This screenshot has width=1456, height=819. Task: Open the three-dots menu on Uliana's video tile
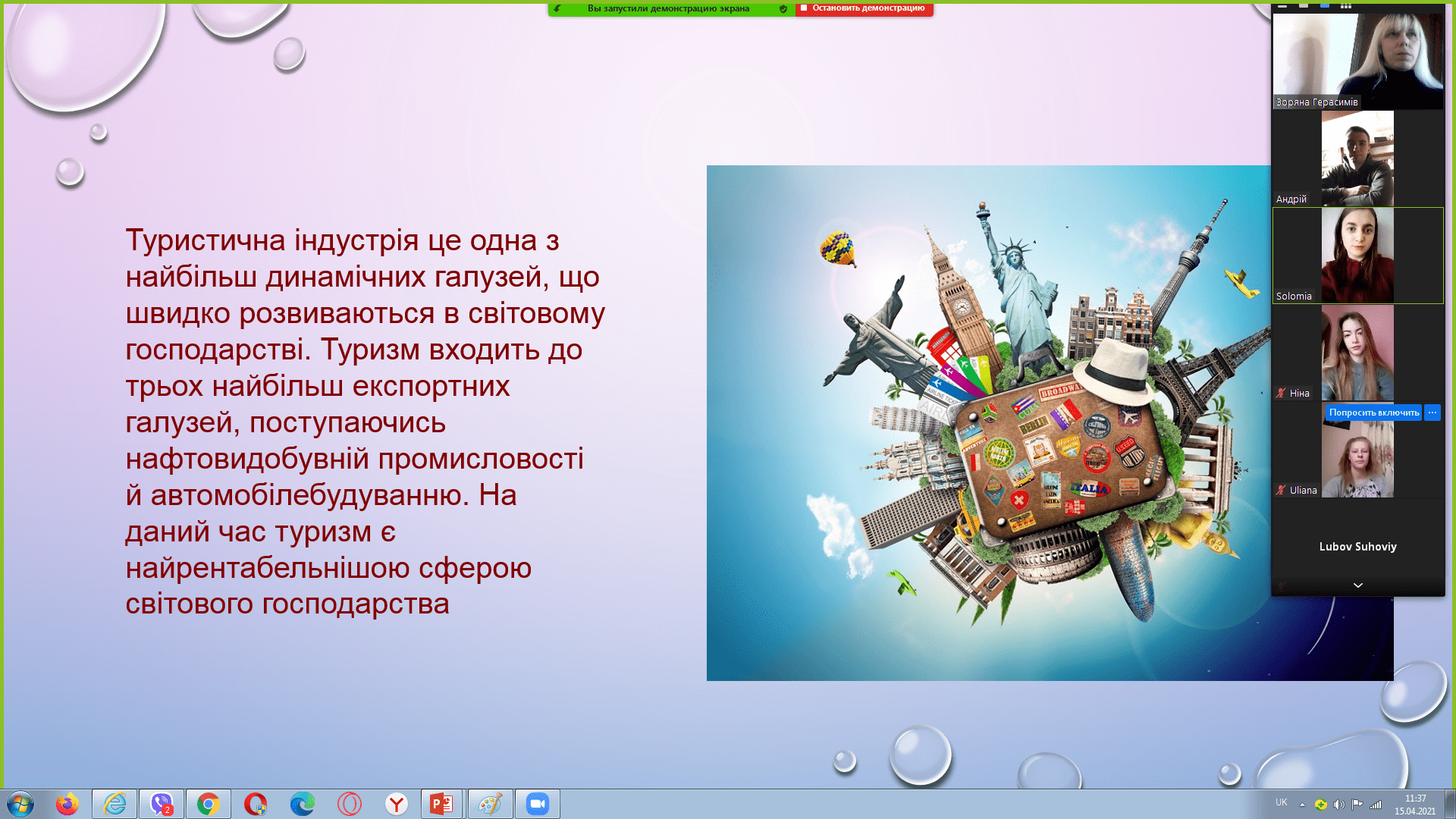tap(1432, 413)
